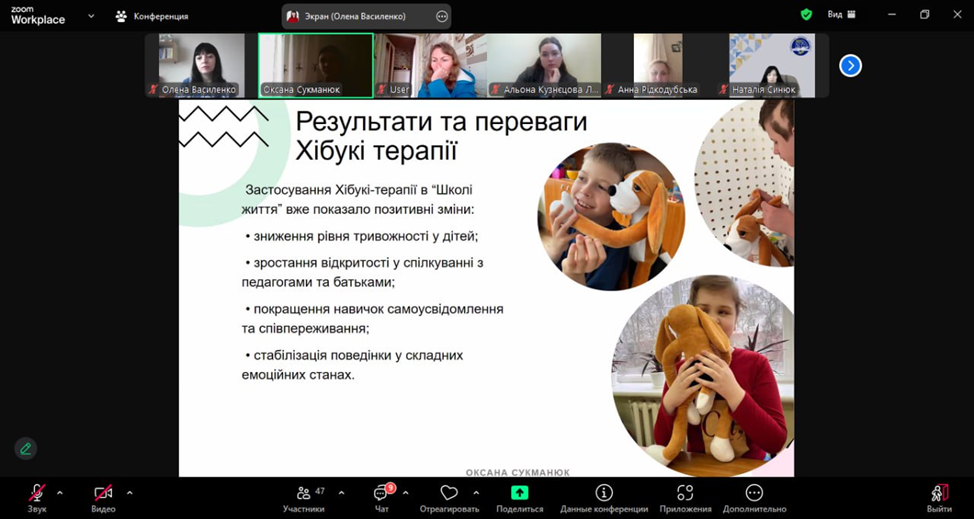Screen dimensions: 974x519
Task: Open annotation pencil tool icon
Action: [25, 448]
